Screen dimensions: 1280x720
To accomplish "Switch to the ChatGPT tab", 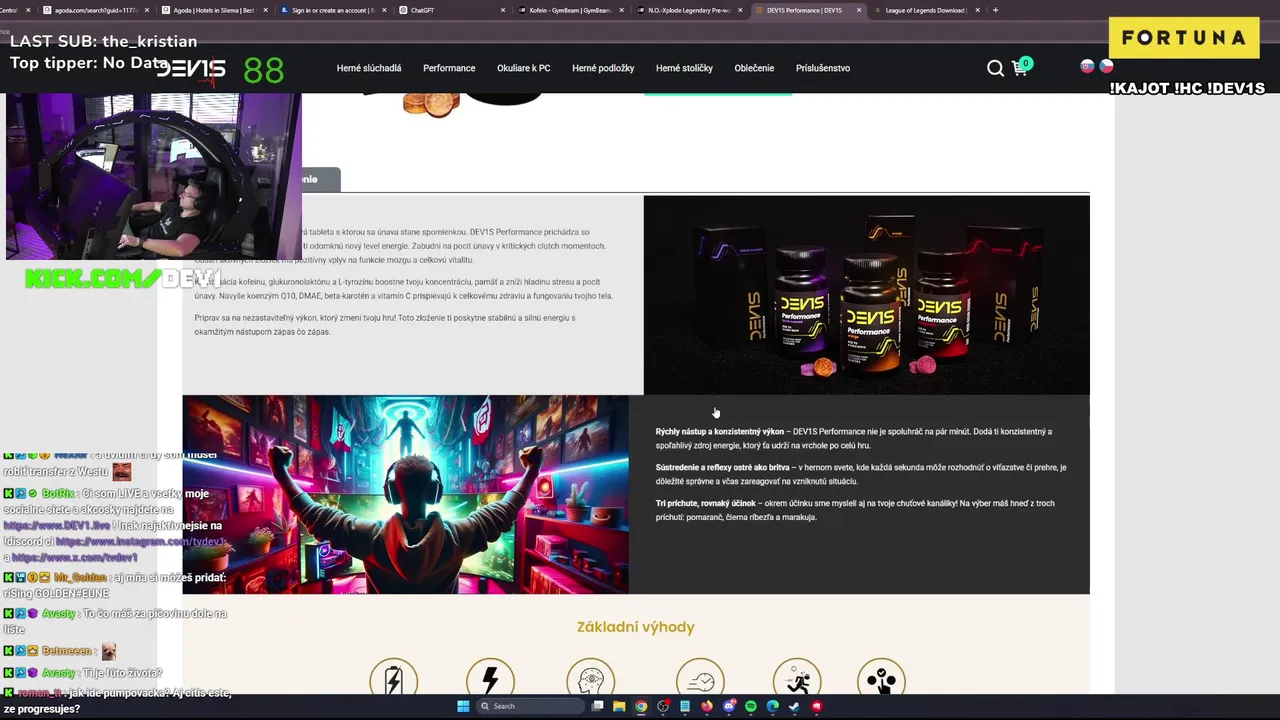I will coord(452,10).
